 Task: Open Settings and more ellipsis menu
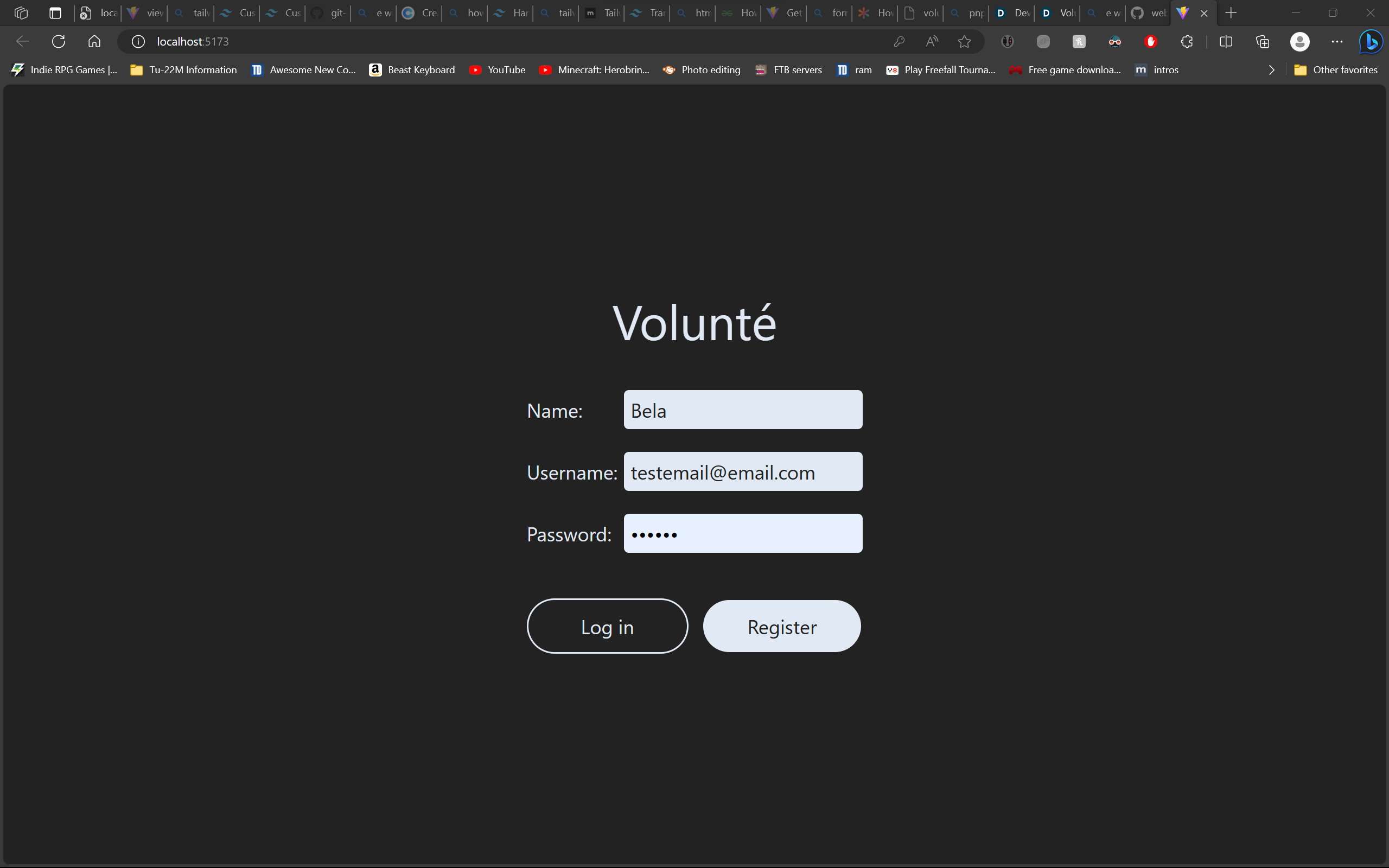pos(1337,41)
